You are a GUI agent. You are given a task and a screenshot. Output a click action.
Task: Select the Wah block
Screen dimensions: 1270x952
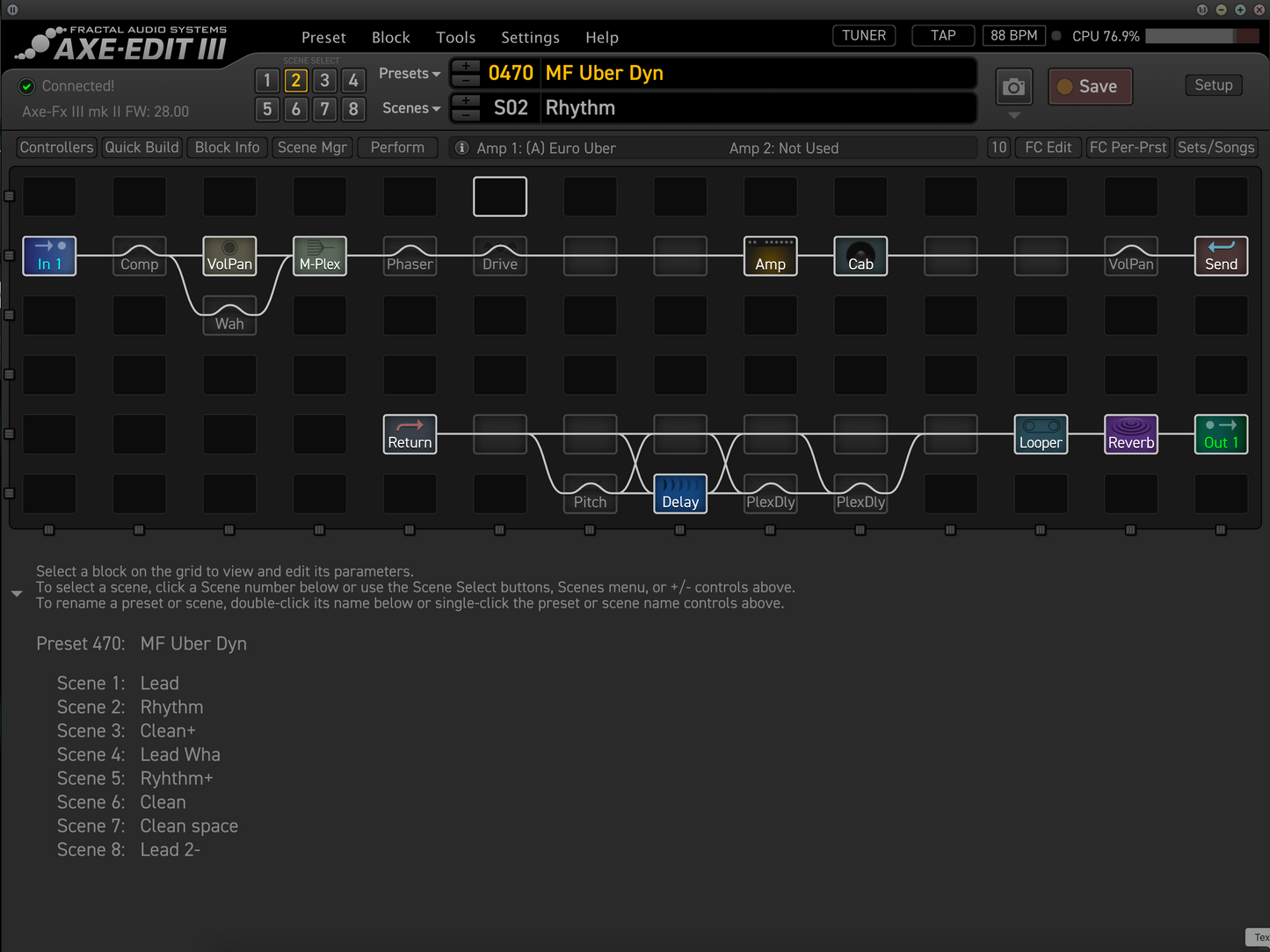229,315
